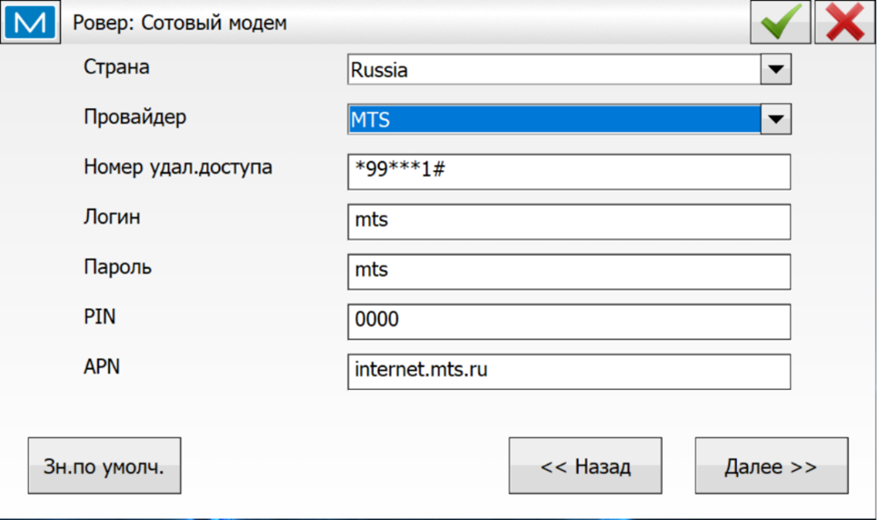877x520 pixels.
Task: Click the Зн.по умолч. button
Action: pyautogui.click(x=105, y=466)
